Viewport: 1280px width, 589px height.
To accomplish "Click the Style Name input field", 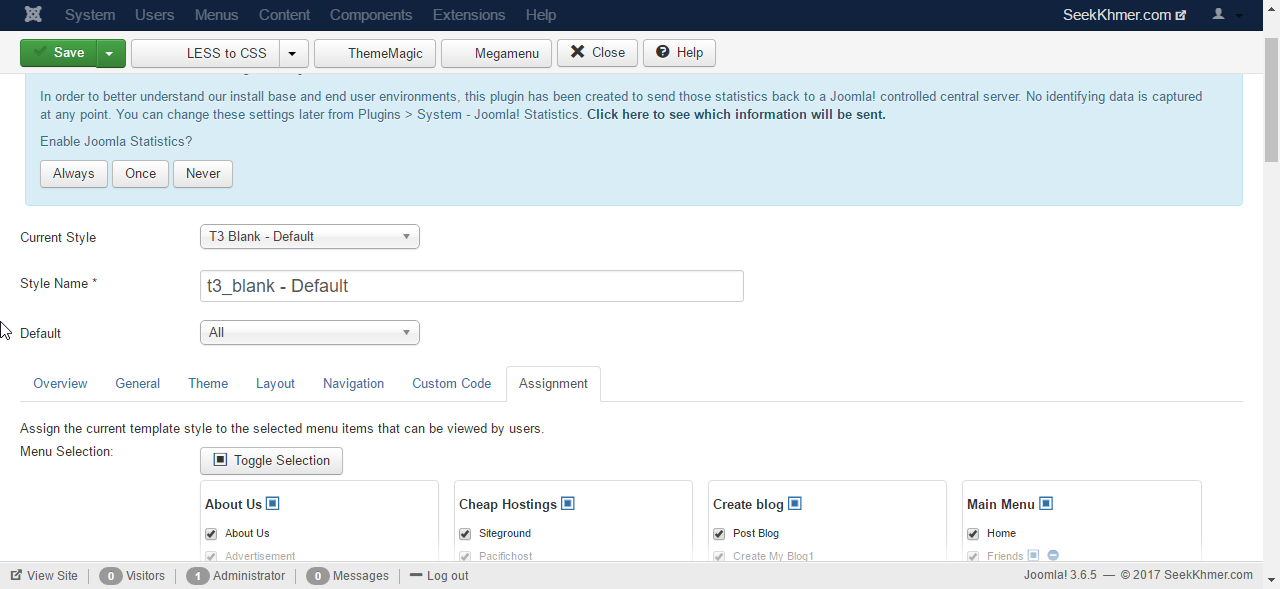I will click(x=472, y=286).
